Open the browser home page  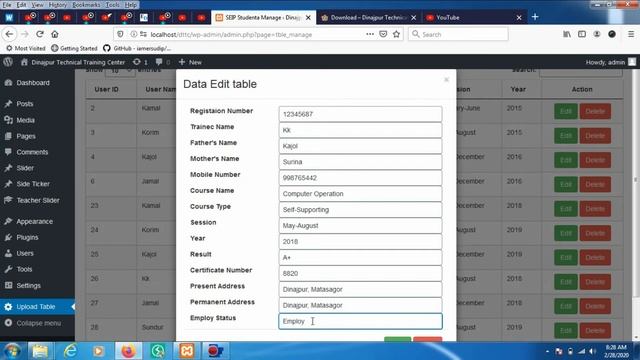point(55,34)
